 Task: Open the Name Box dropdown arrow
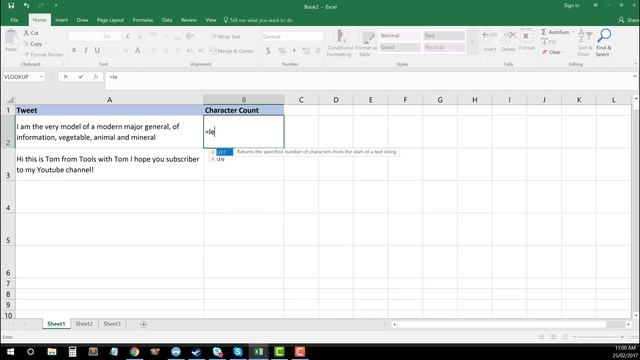coord(41,77)
